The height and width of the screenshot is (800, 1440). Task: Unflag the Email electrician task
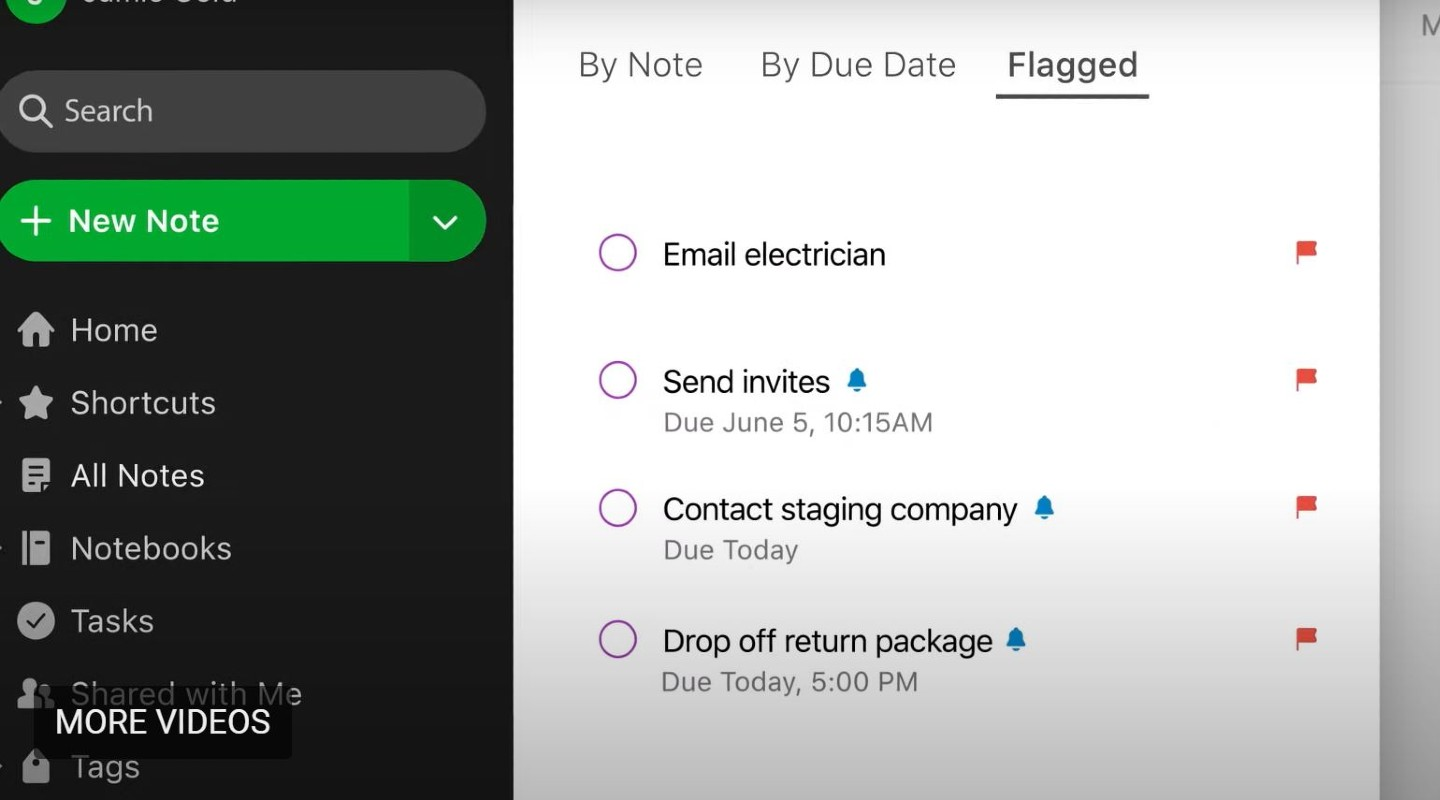[1306, 253]
